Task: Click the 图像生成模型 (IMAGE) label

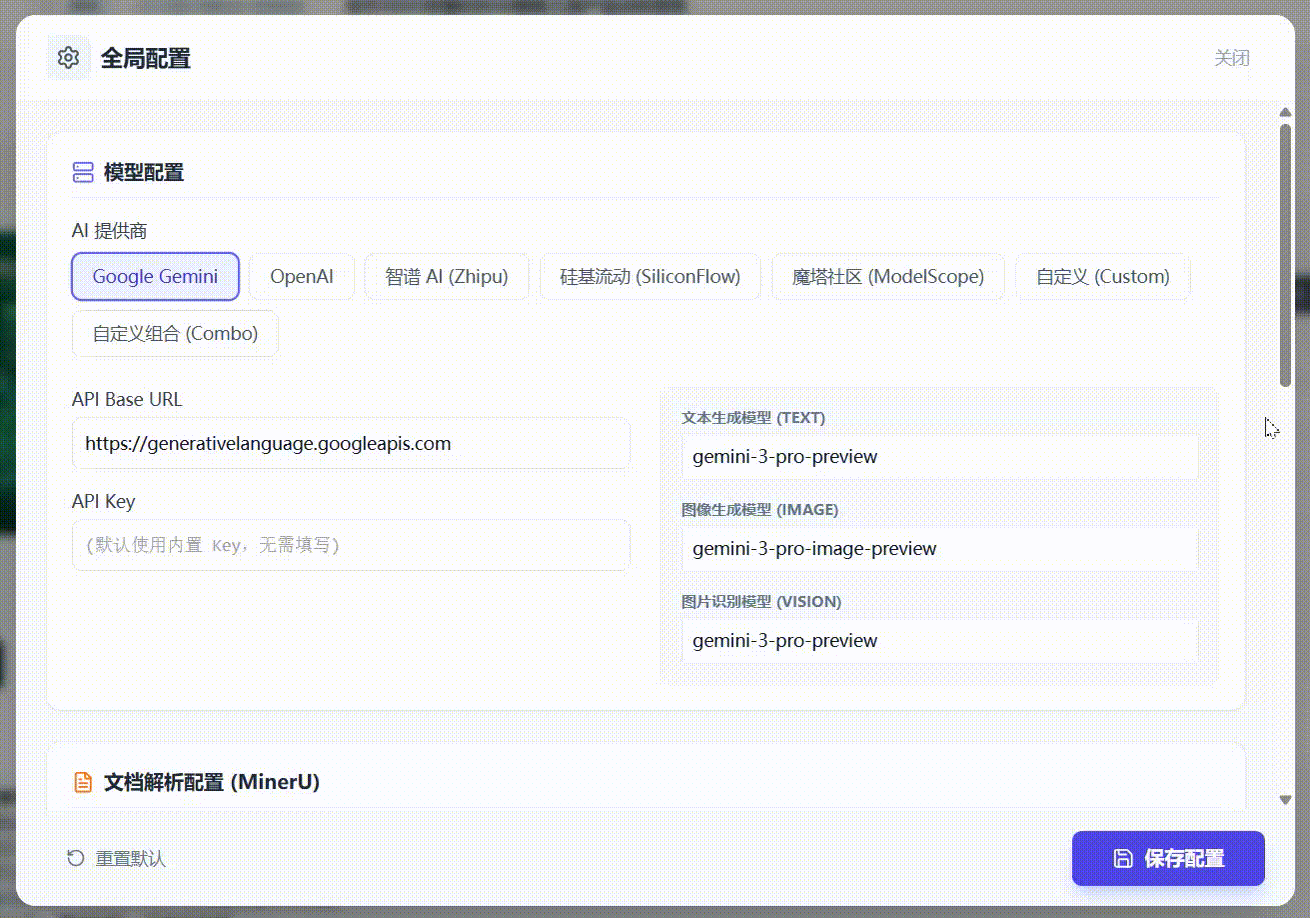Action: (760, 510)
